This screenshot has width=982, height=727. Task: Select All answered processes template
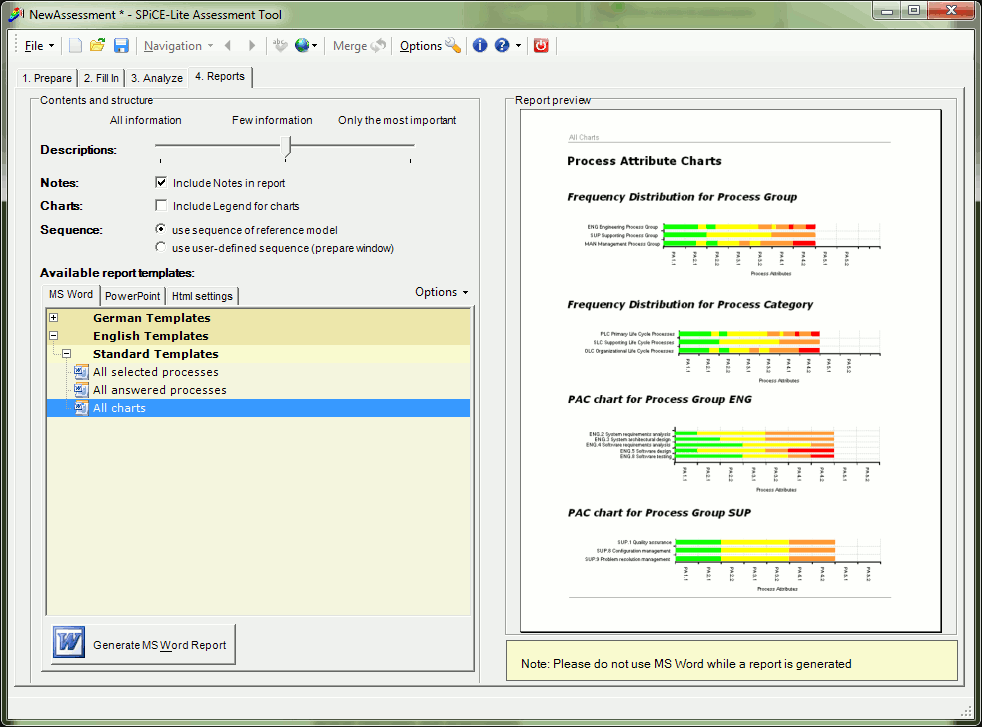(160, 390)
